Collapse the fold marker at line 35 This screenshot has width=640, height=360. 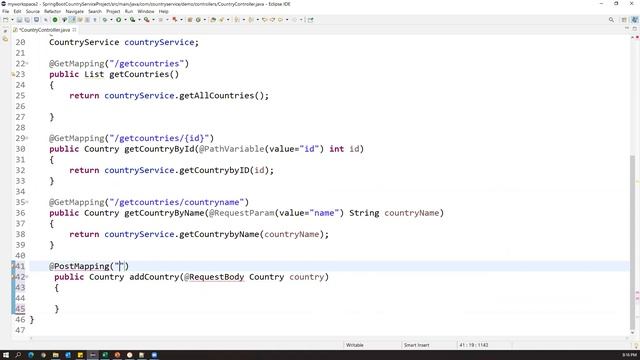pyautogui.click(x=27, y=202)
